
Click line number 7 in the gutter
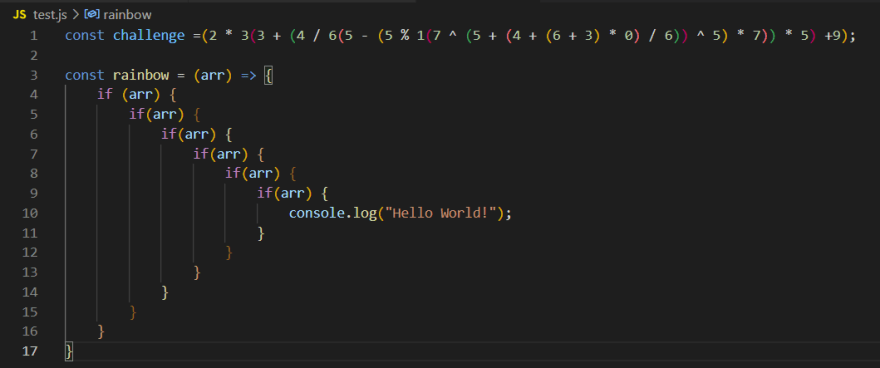pyautogui.click(x=34, y=154)
